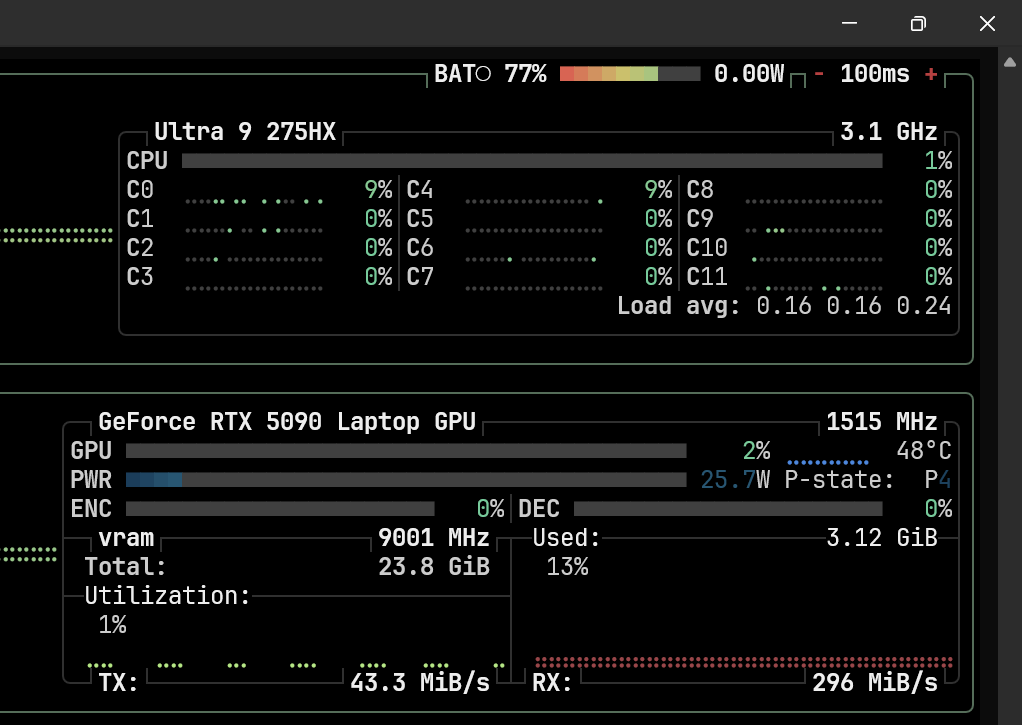This screenshot has height=725, width=1022.
Task: Click the Utilization 1% value
Action: [x=112, y=625]
